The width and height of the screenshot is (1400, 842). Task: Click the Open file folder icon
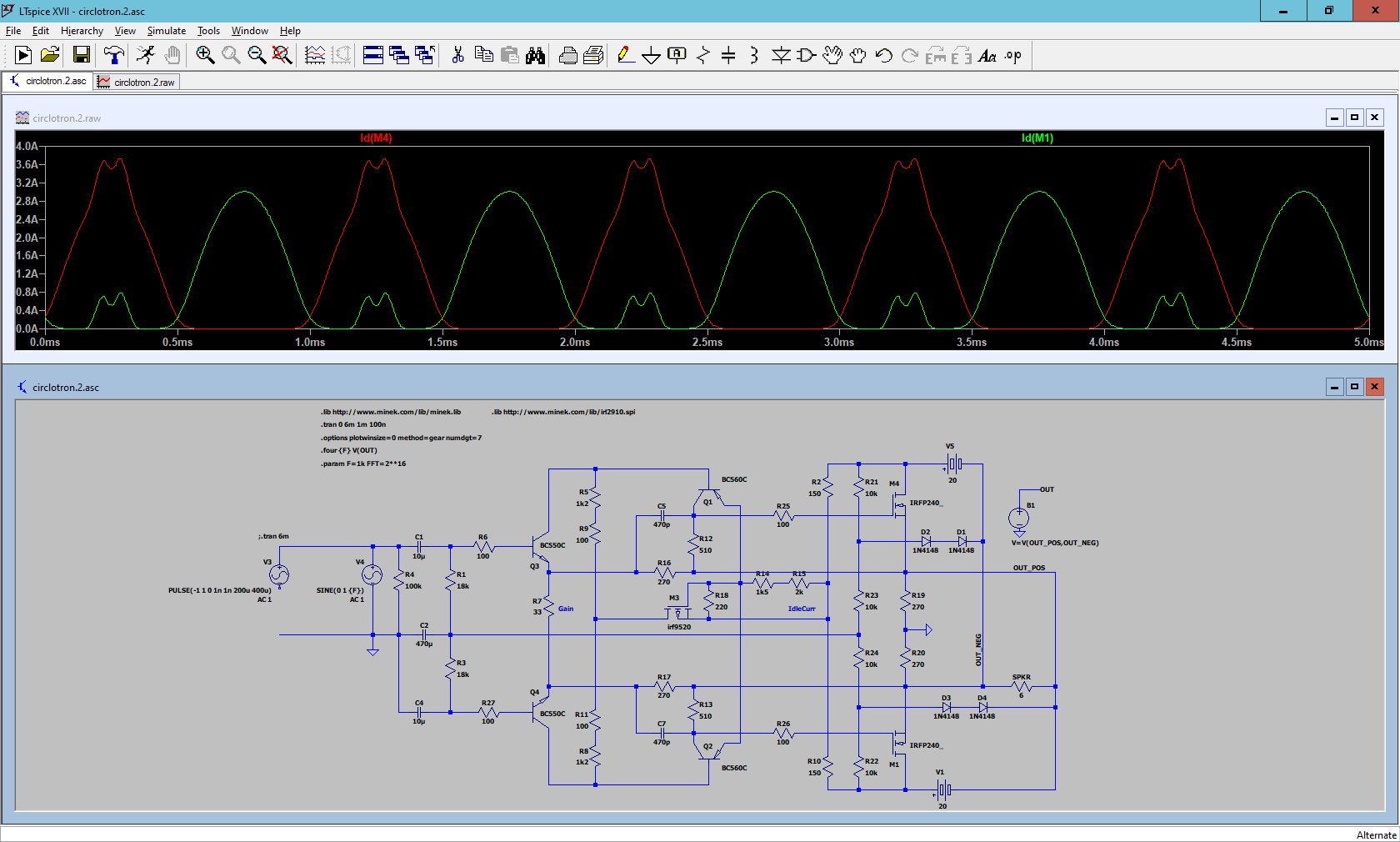50,55
